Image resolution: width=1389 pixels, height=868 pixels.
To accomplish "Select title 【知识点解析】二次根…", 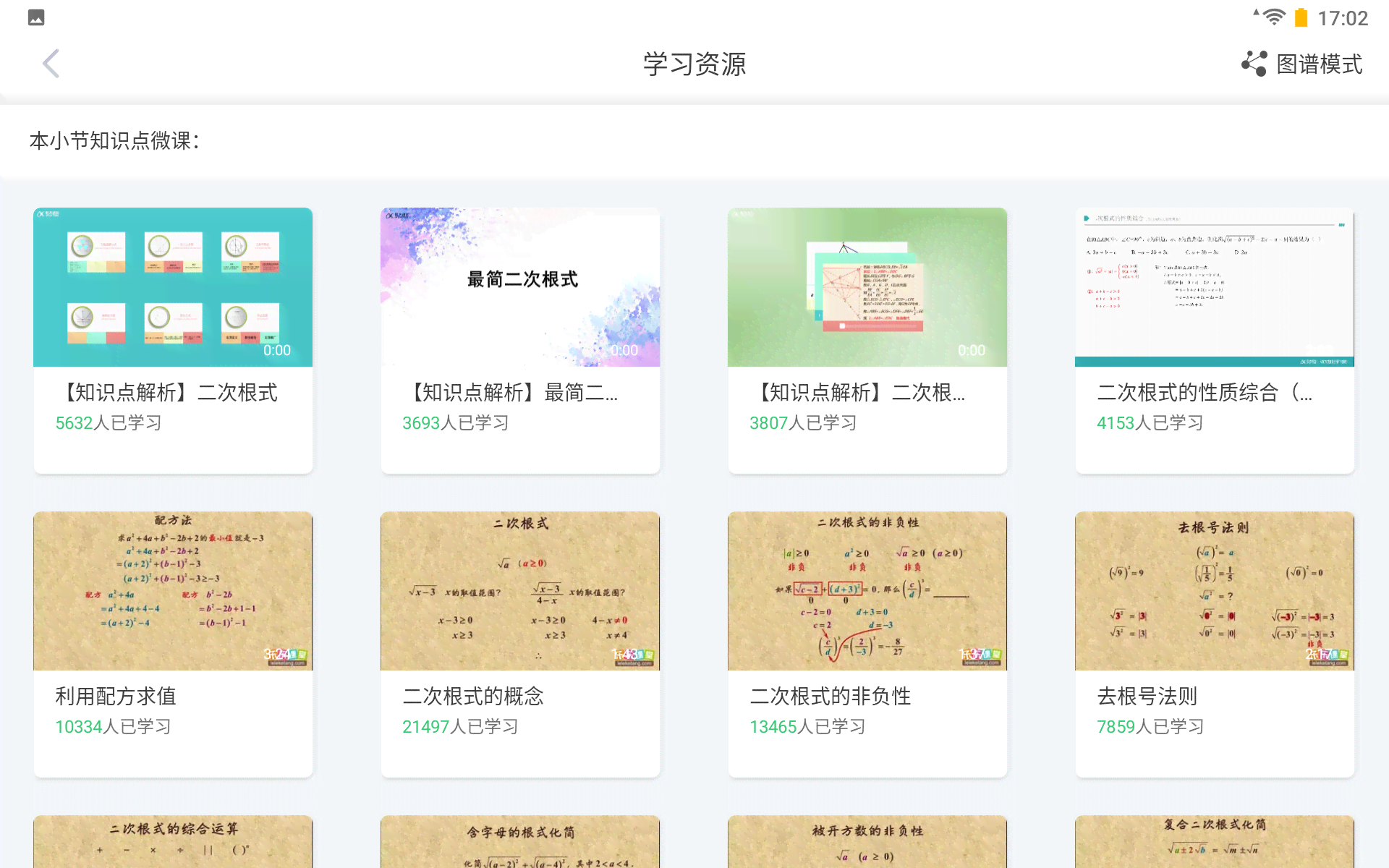I will pos(858,393).
